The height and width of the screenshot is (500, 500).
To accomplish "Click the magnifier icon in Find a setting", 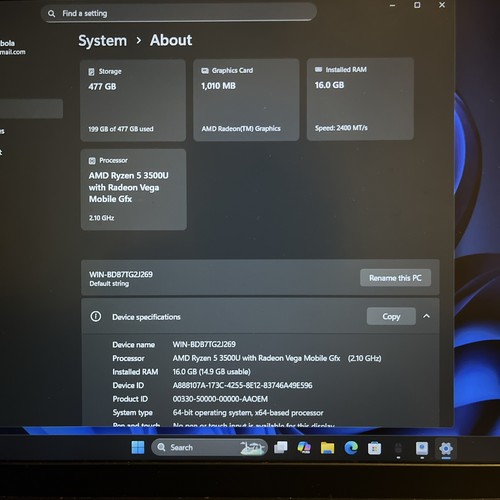I will tap(51, 13).
